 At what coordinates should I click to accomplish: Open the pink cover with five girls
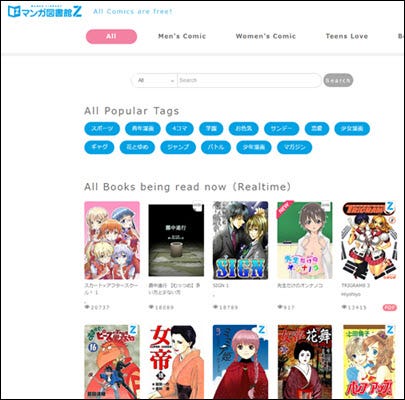click(112, 240)
